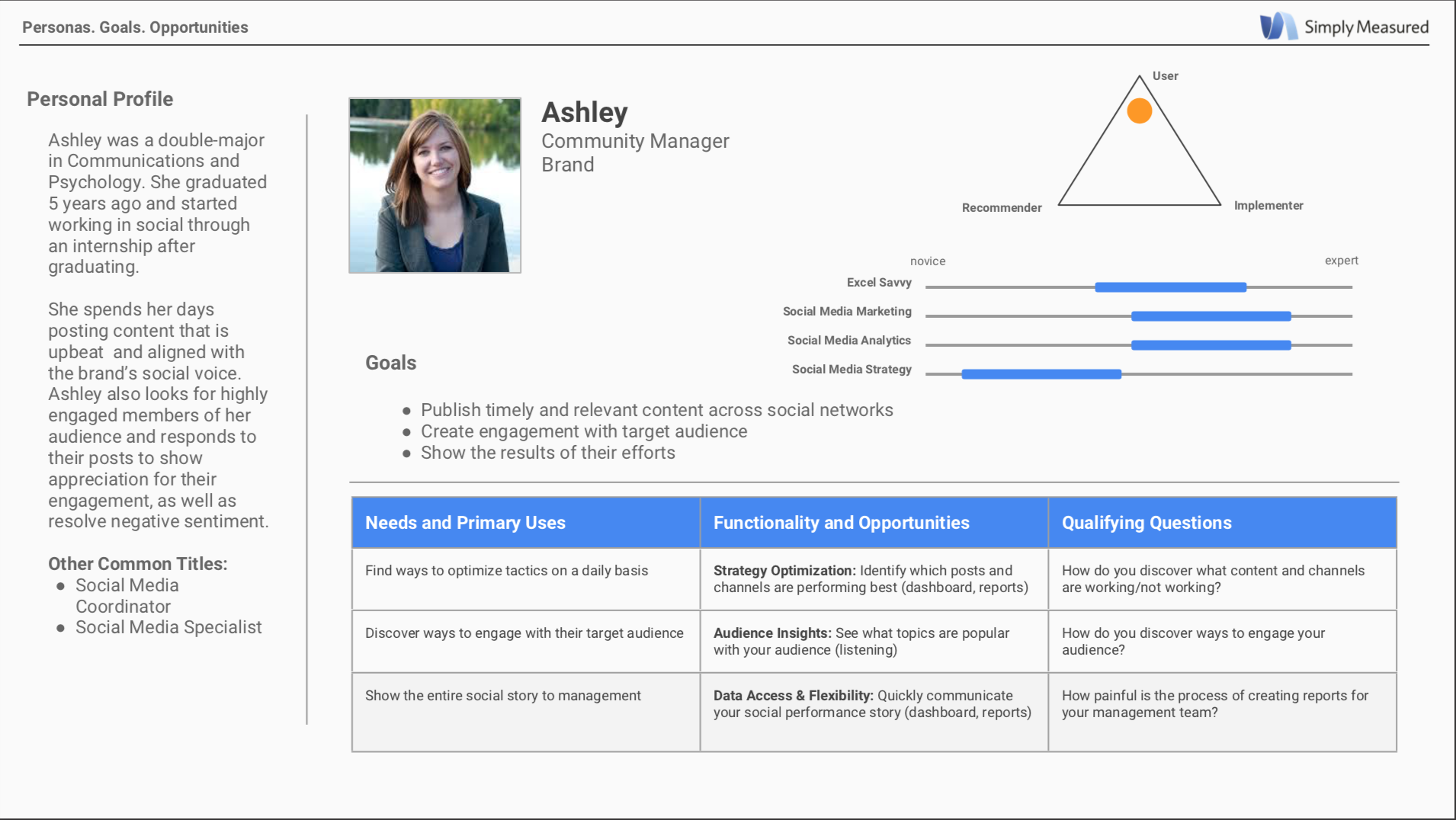The image size is (1456, 820).
Task: Click the paragraph starting 'Ashley was a double-major'
Action: point(158,203)
